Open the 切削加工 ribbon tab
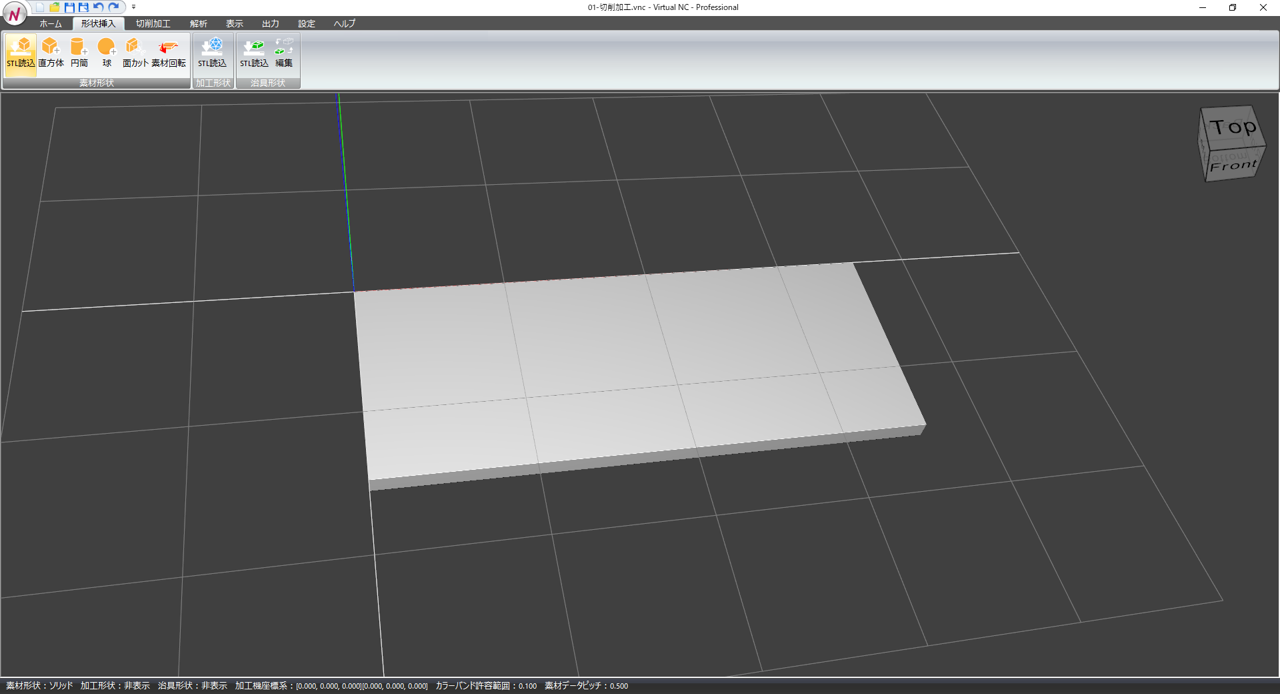Image resolution: width=1280 pixels, height=694 pixels. 153,23
